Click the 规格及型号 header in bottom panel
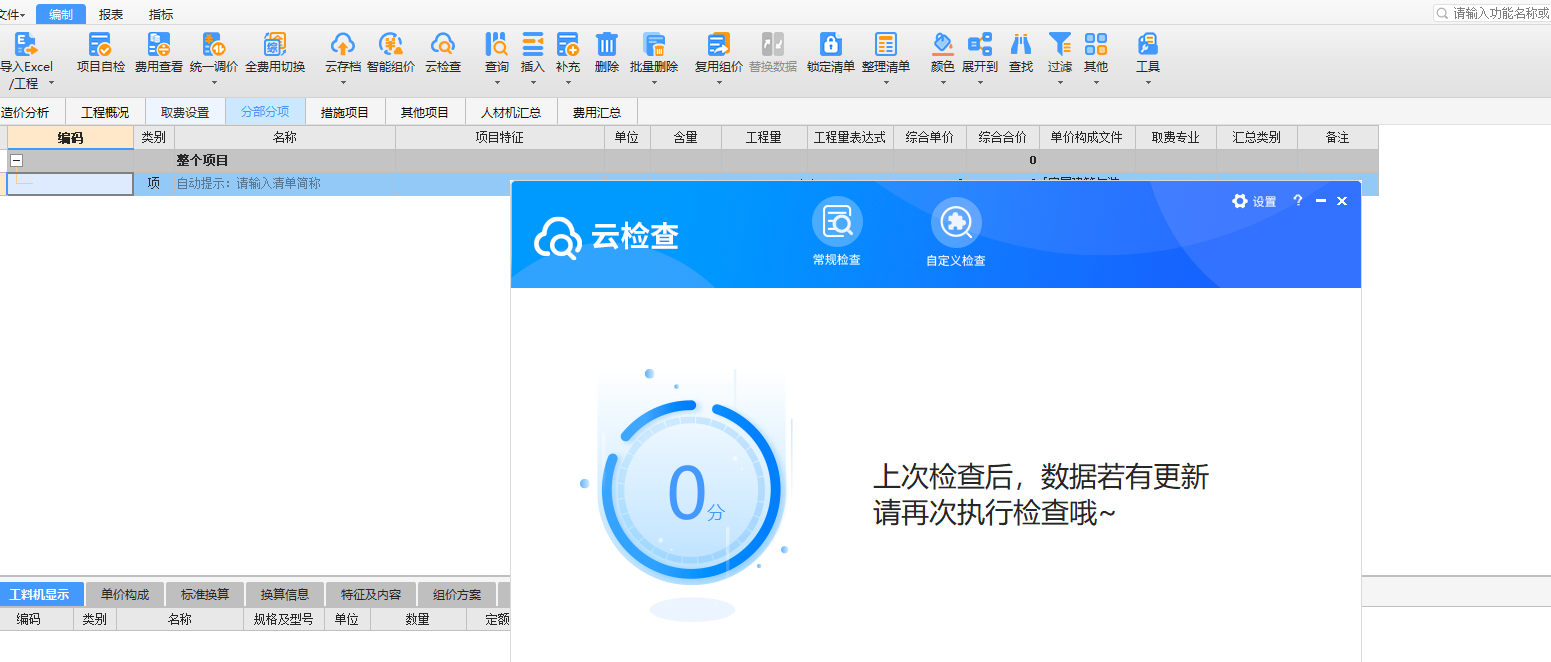 (284, 619)
